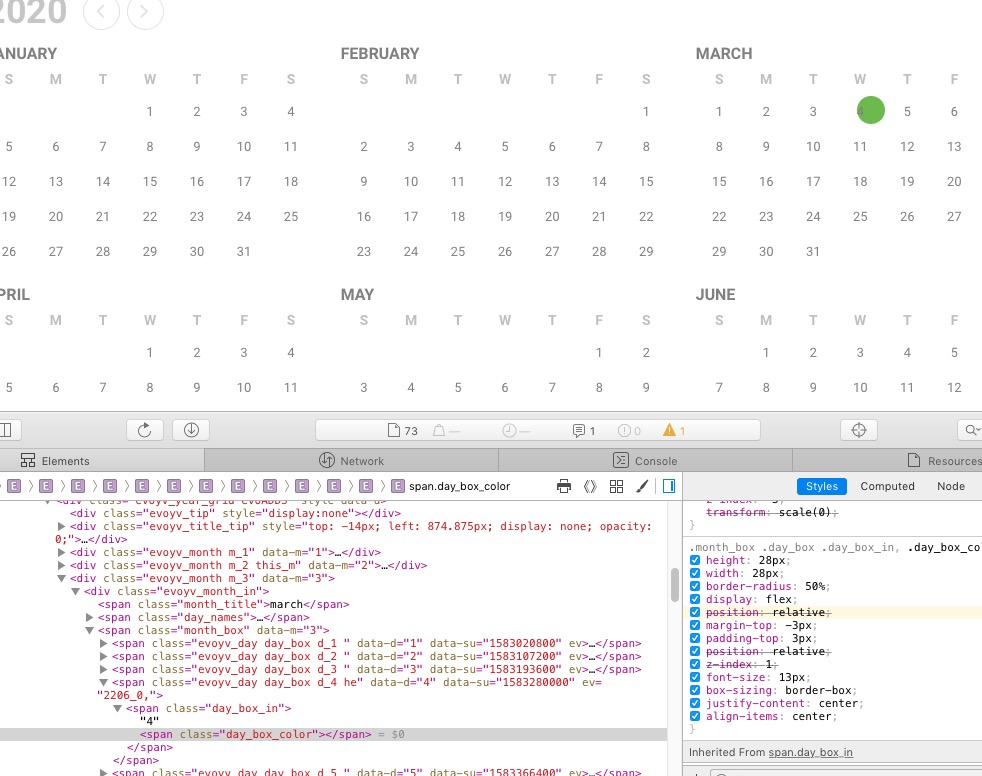This screenshot has width=982, height=776.
Task: Click the green highlighted March 4 date
Action: 870,111
